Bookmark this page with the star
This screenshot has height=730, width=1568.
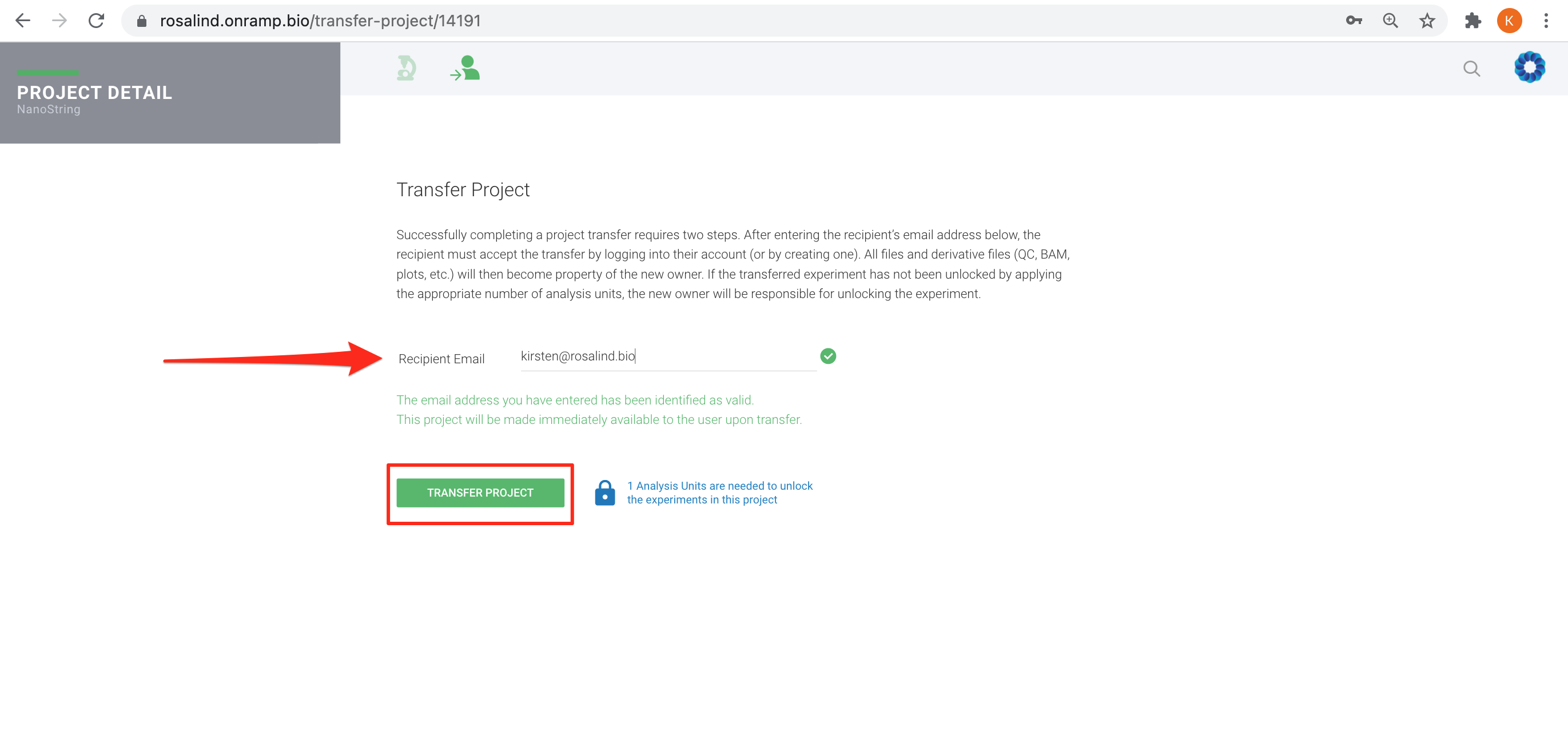pyautogui.click(x=1427, y=21)
